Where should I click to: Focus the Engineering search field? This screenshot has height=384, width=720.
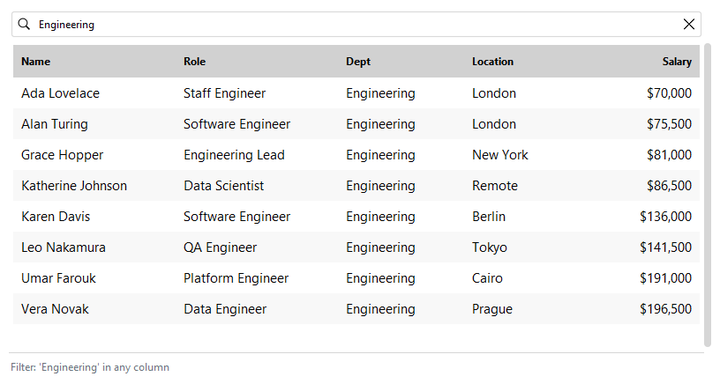pyautogui.click(x=356, y=24)
